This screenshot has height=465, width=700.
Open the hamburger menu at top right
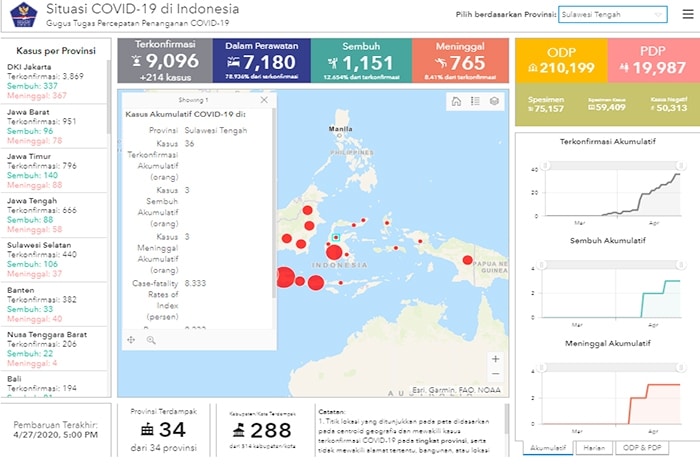pos(687,14)
